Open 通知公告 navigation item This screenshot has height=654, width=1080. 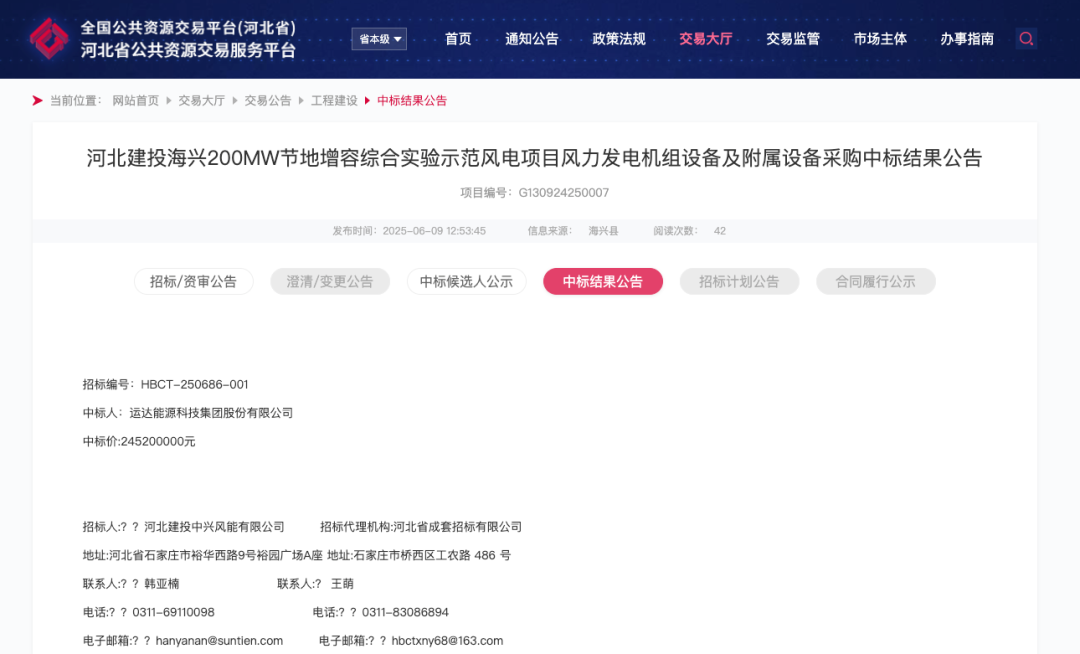coord(532,39)
